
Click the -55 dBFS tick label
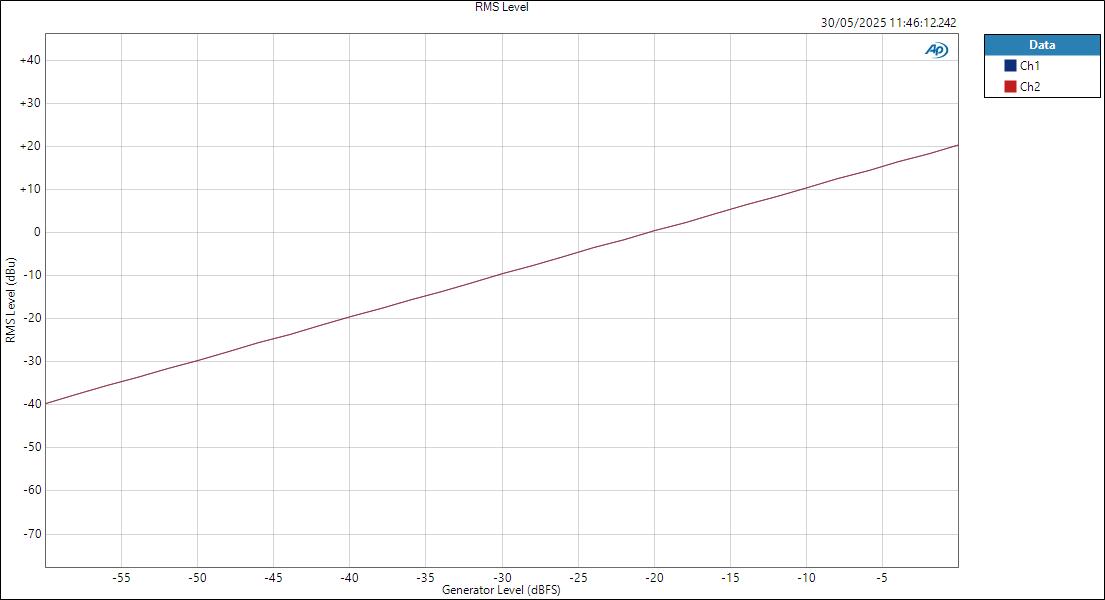pyautogui.click(x=123, y=577)
